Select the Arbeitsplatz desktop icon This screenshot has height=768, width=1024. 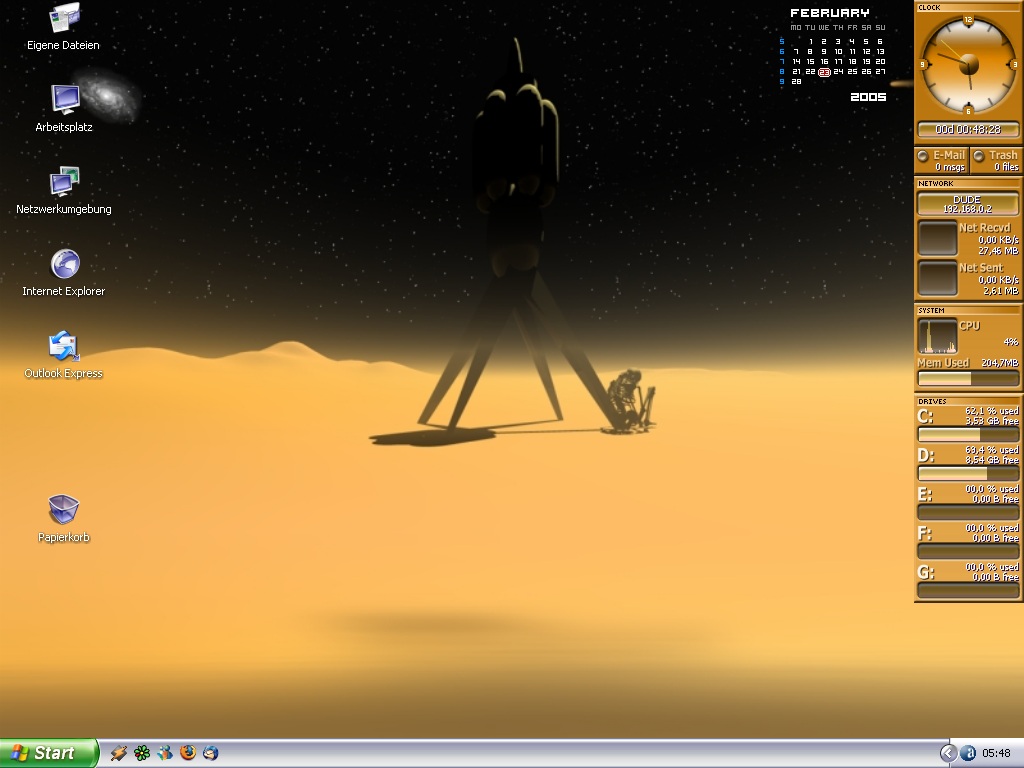coord(64,109)
